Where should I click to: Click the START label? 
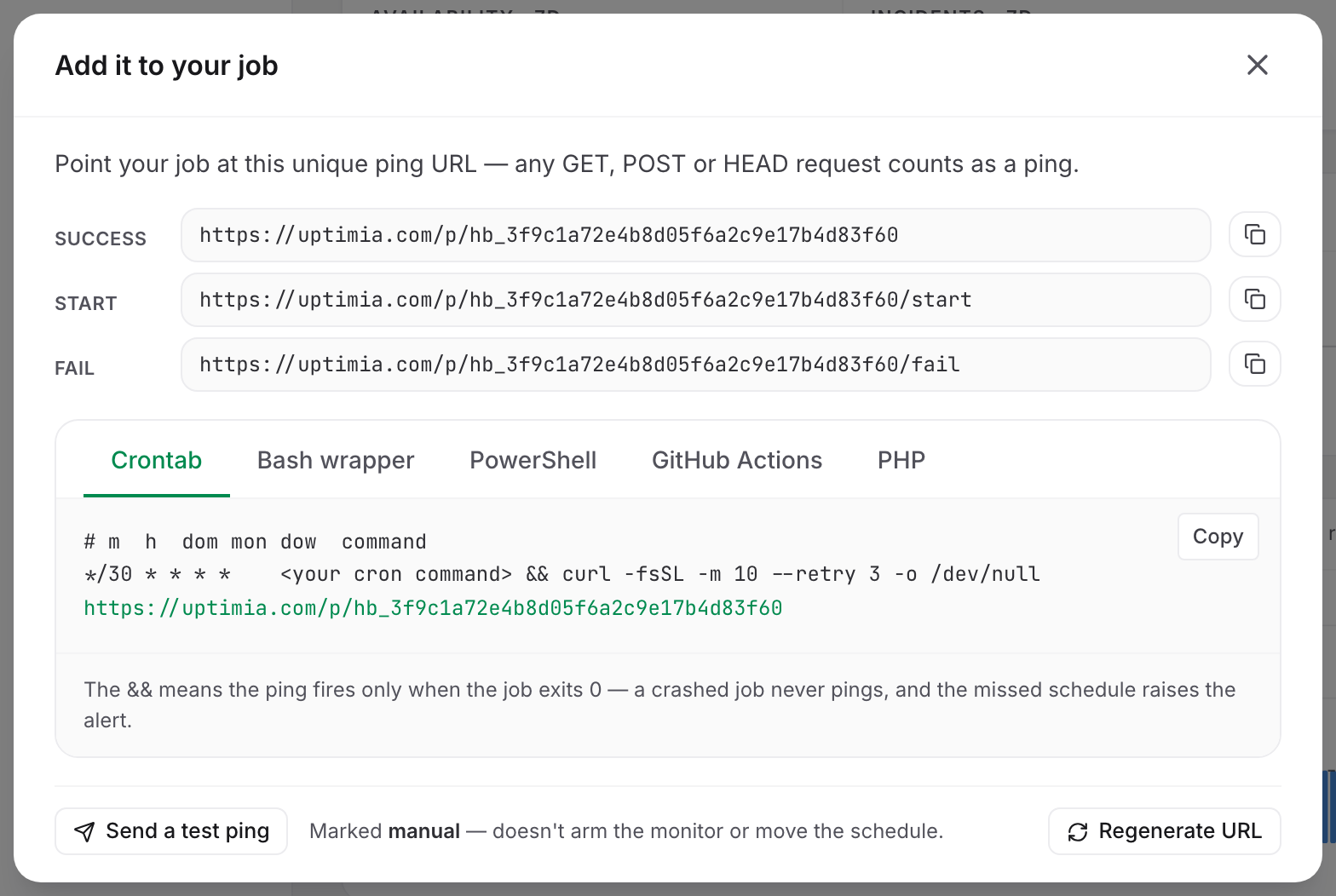click(x=86, y=303)
